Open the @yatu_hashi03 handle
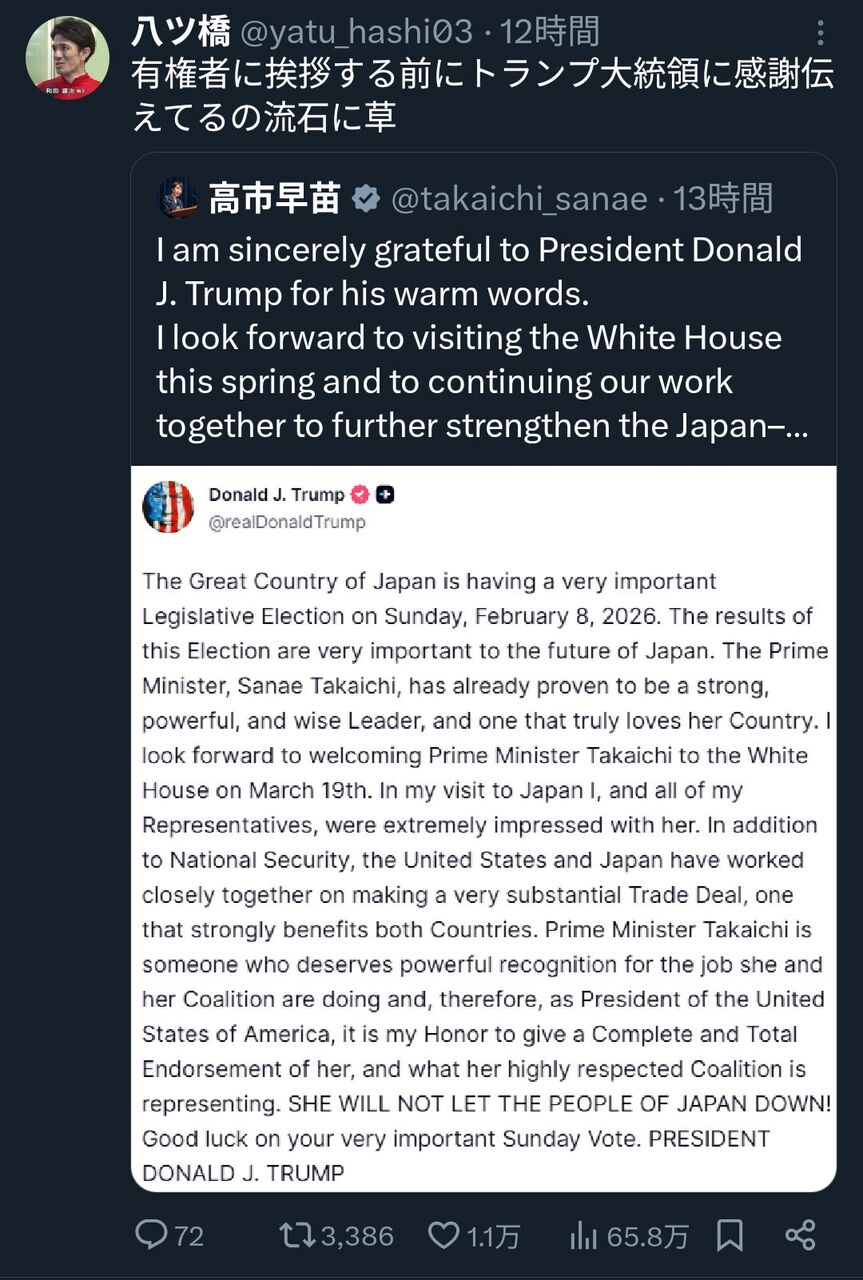This screenshot has height=1280, width=863. [x=356, y=33]
